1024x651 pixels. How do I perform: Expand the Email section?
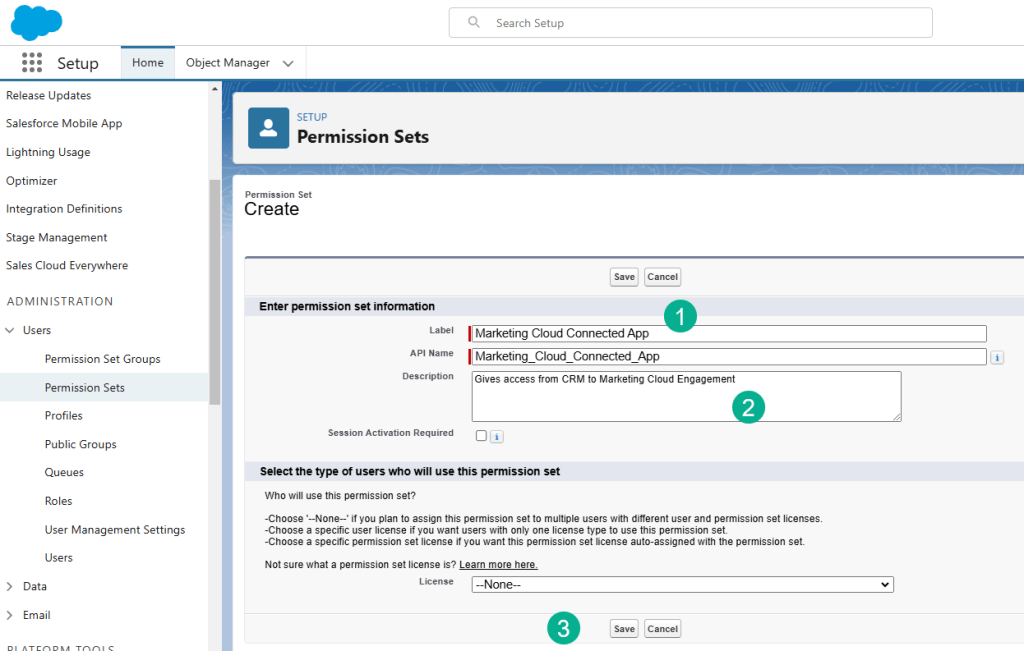[11, 615]
